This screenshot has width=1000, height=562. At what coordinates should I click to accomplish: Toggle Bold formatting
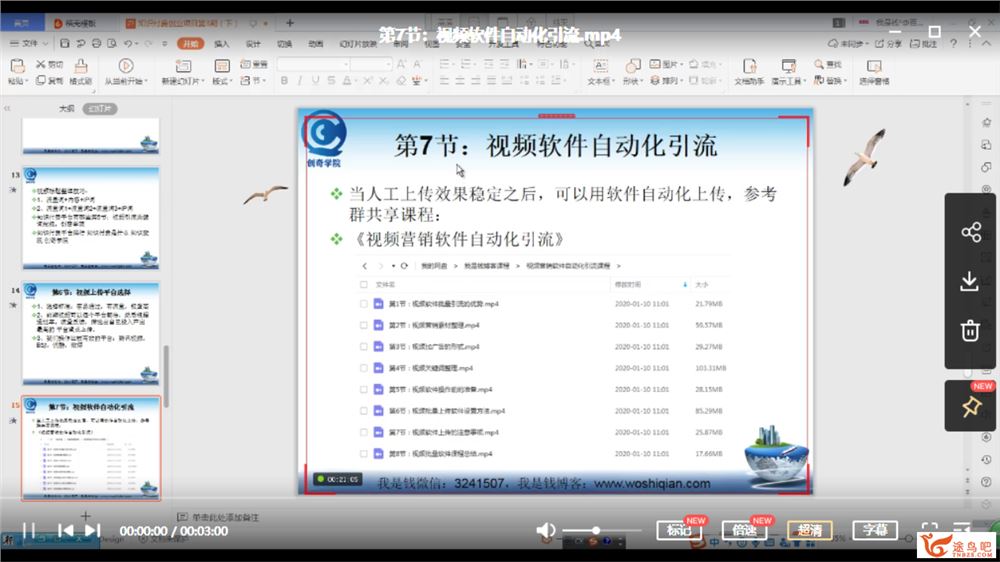click(284, 81)
